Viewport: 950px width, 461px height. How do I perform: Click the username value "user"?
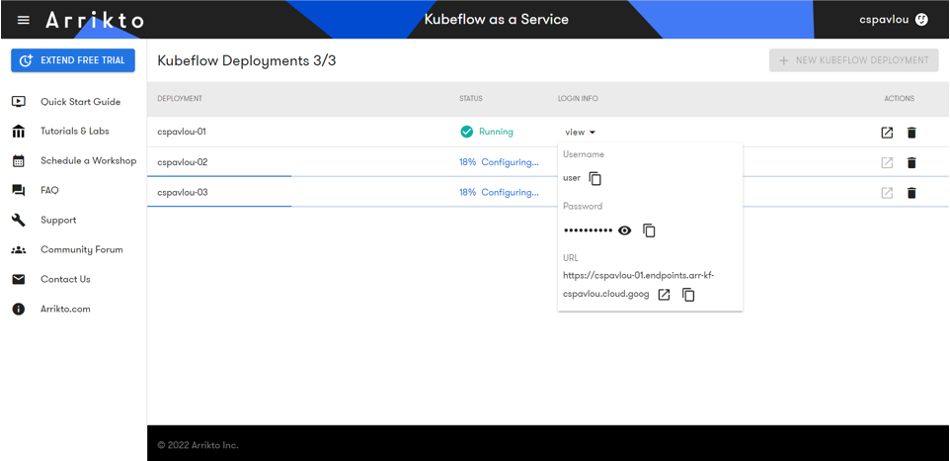coord(572,178)
